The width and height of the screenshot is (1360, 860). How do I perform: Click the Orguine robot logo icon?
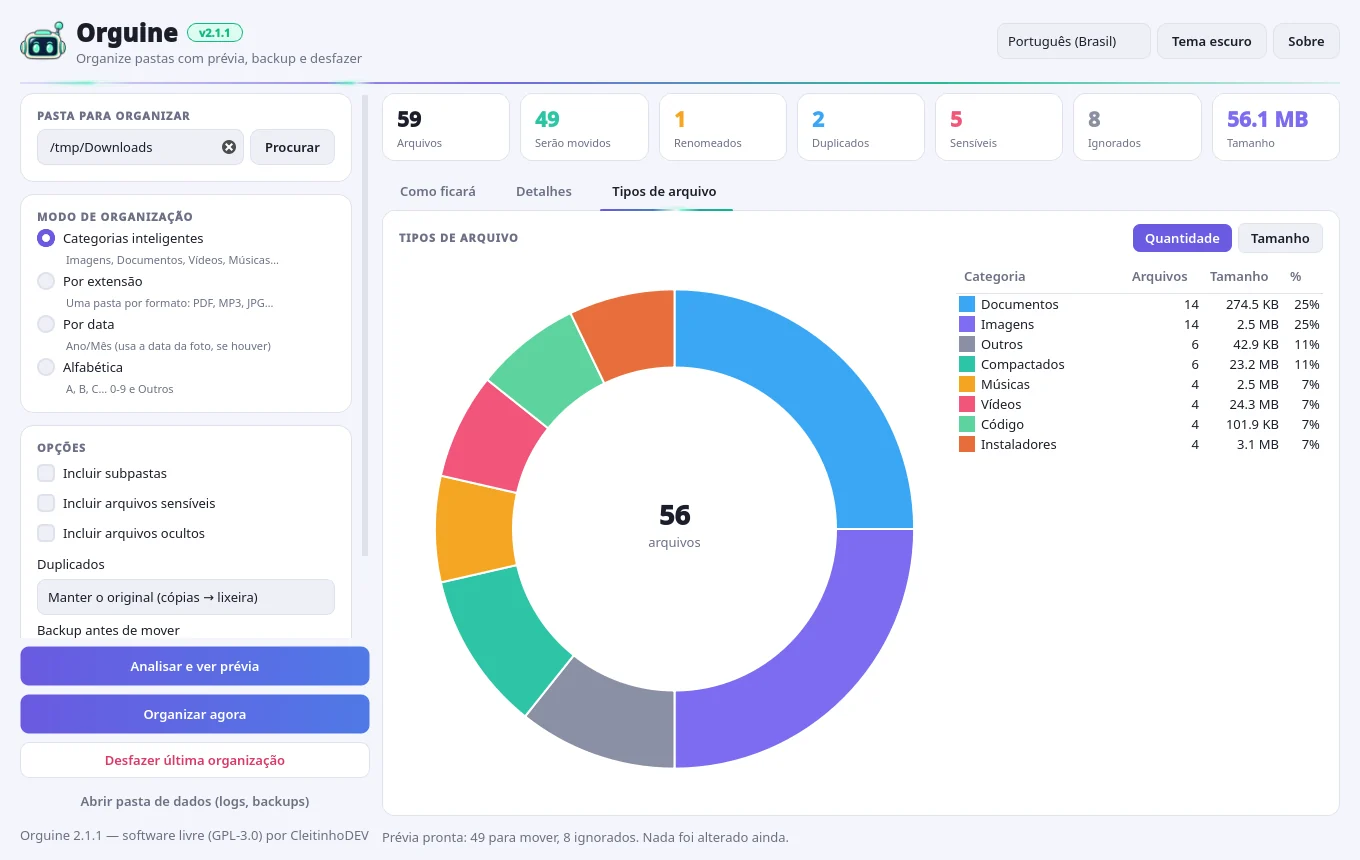click(42, 42)
